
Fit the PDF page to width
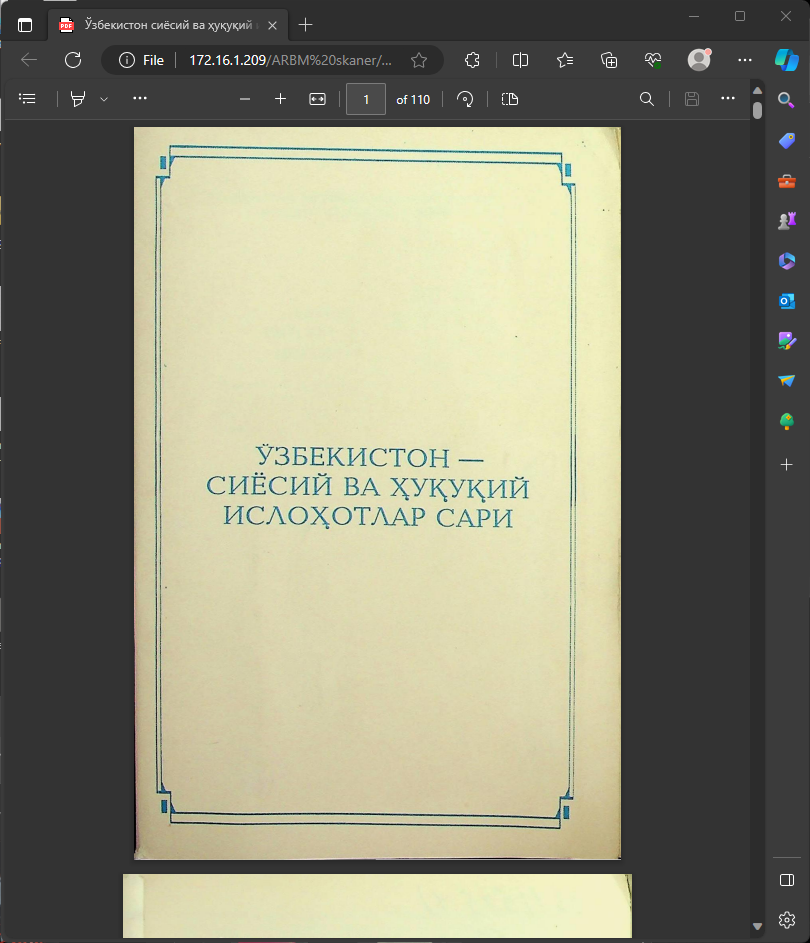click(318, 99)
